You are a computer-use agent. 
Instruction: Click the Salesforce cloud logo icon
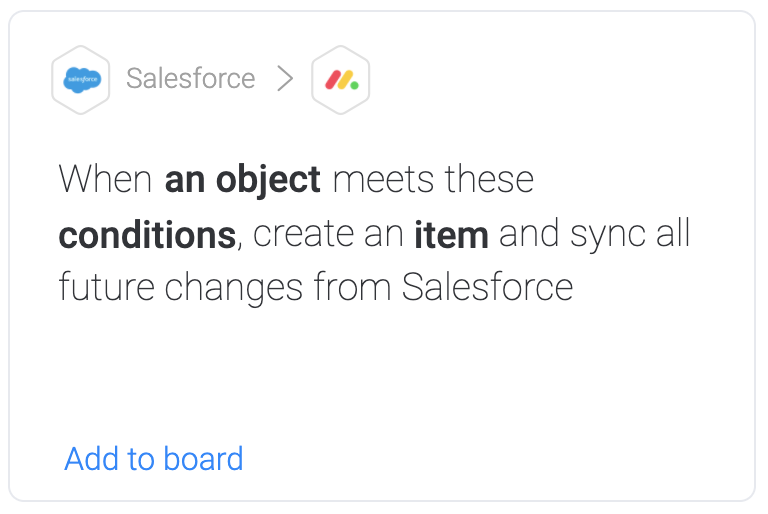[81, 80]
